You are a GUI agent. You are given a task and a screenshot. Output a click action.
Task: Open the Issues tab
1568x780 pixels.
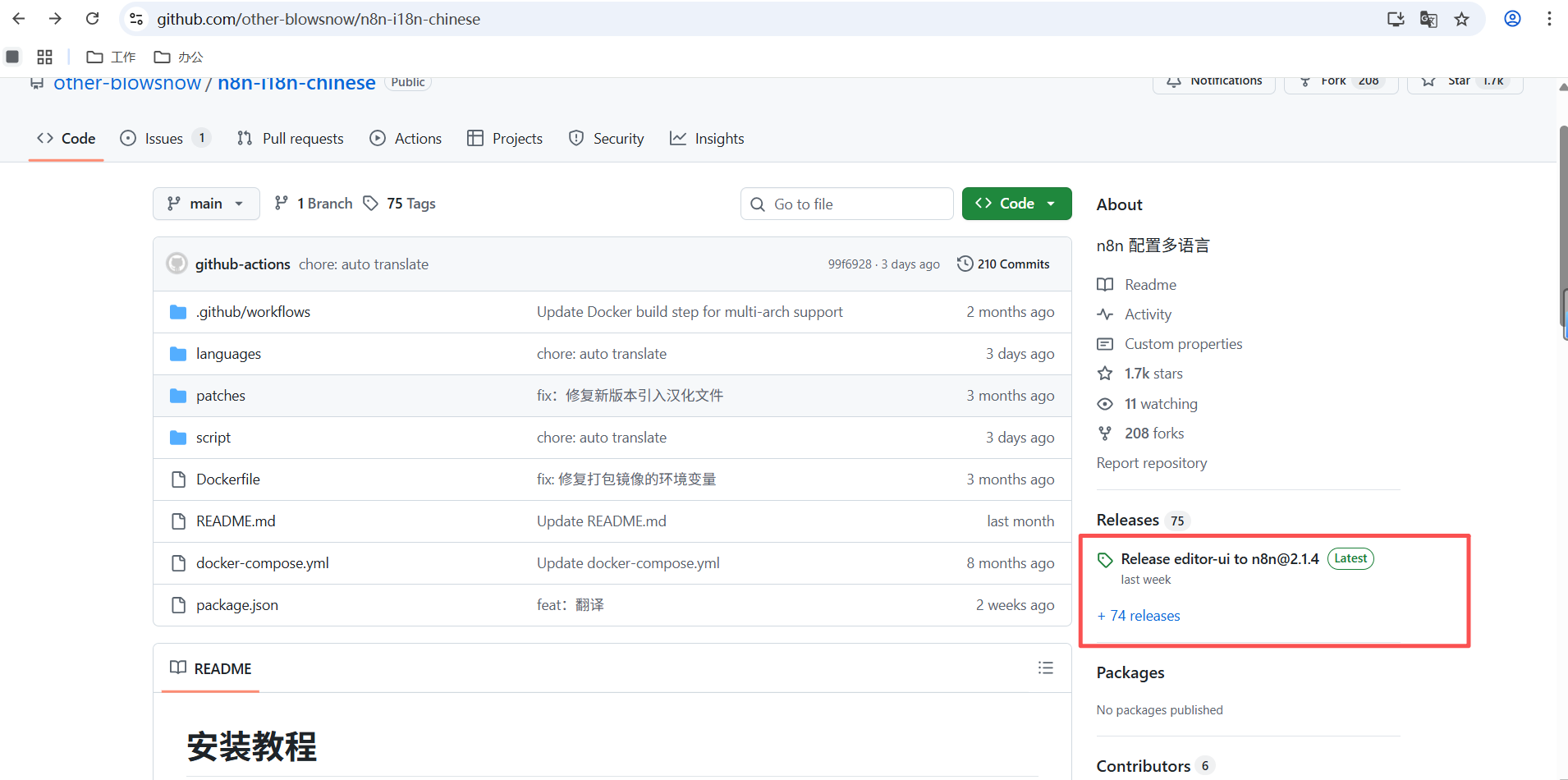(x=165, y=139)
